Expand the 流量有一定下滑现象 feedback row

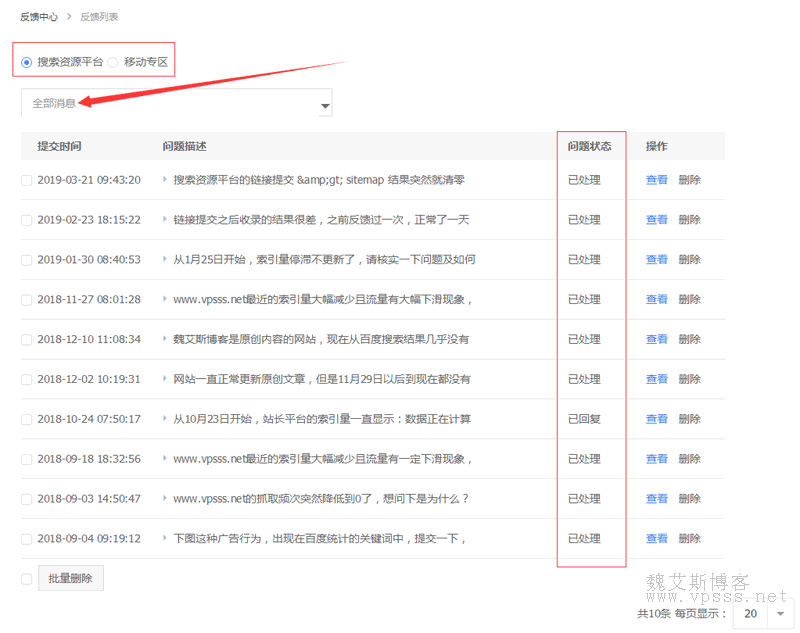click(x=165, y=458)
